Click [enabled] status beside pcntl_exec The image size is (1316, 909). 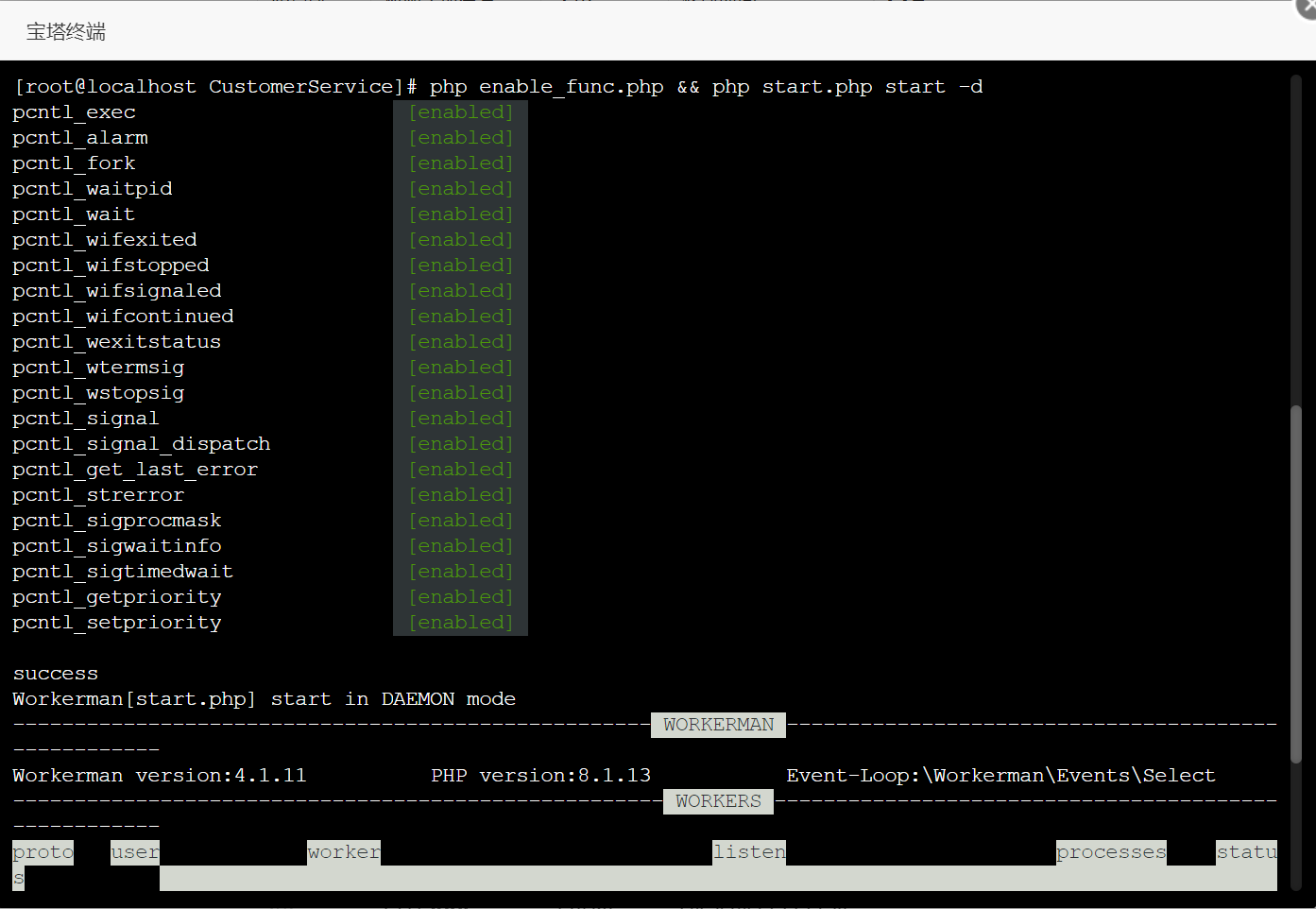click(x=461, y=112)
